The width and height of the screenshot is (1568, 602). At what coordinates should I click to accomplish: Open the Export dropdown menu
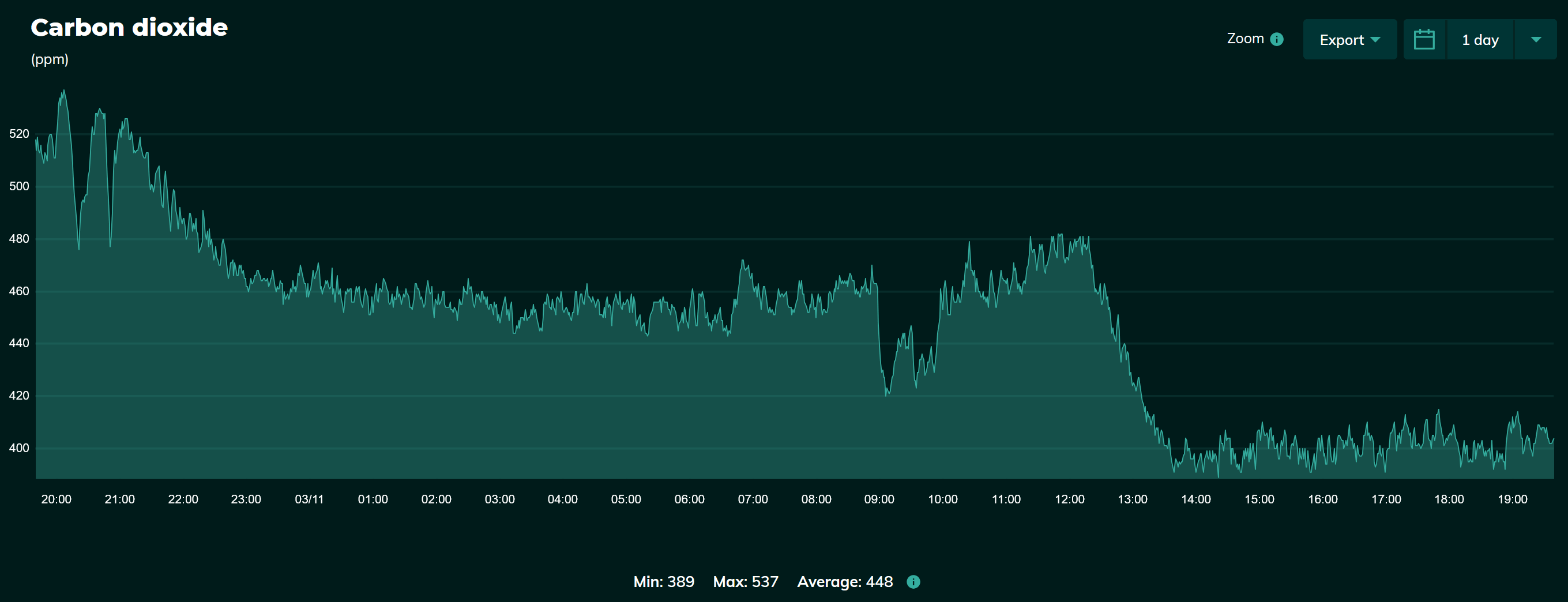[x=1349, y=40]
